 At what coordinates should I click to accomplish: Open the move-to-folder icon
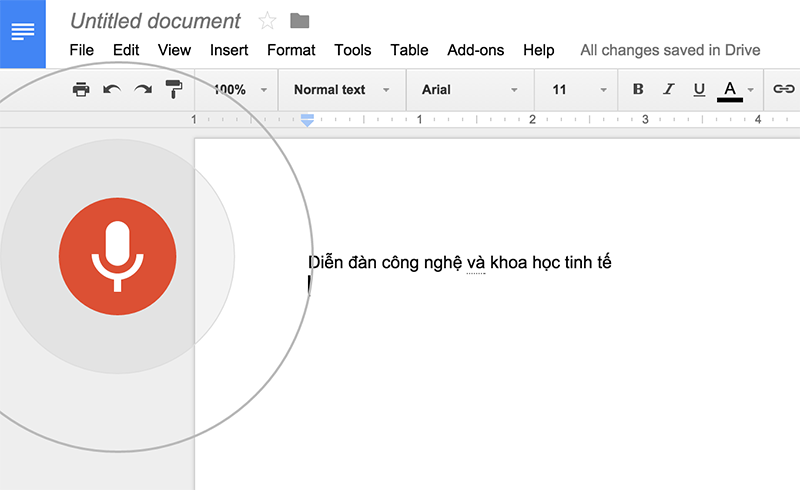click(x=299, y=21)
